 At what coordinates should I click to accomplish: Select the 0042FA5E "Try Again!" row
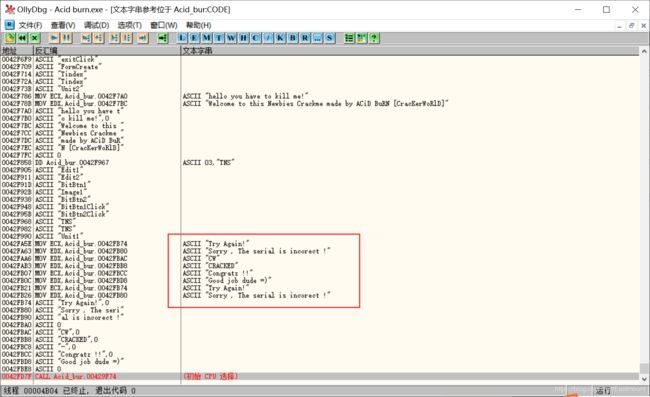click(x=320, y=244)
